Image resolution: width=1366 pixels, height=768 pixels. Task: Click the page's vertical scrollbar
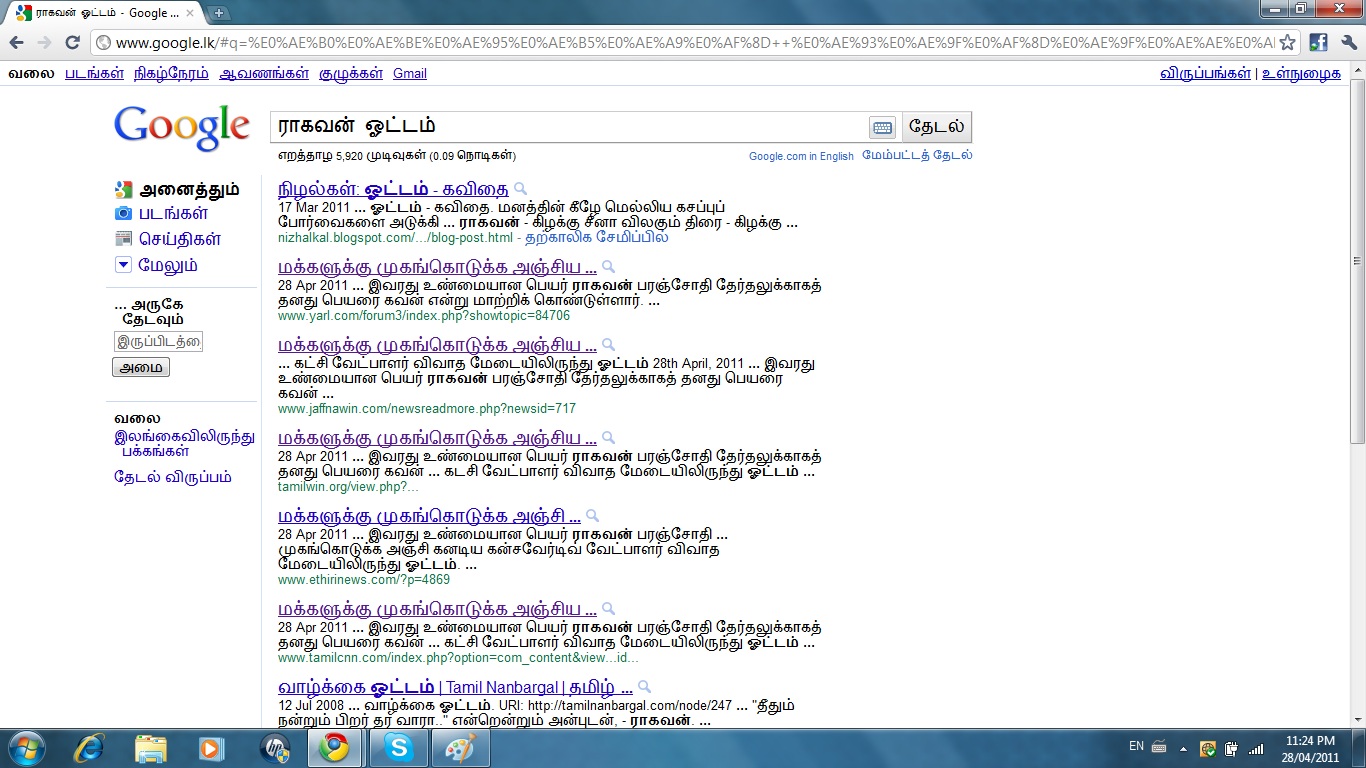1357,300
